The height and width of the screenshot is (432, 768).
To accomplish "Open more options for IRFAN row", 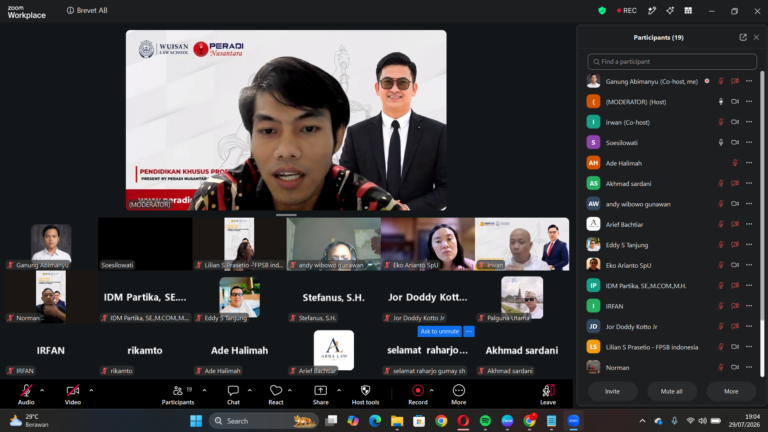I will tap(749, 306).
